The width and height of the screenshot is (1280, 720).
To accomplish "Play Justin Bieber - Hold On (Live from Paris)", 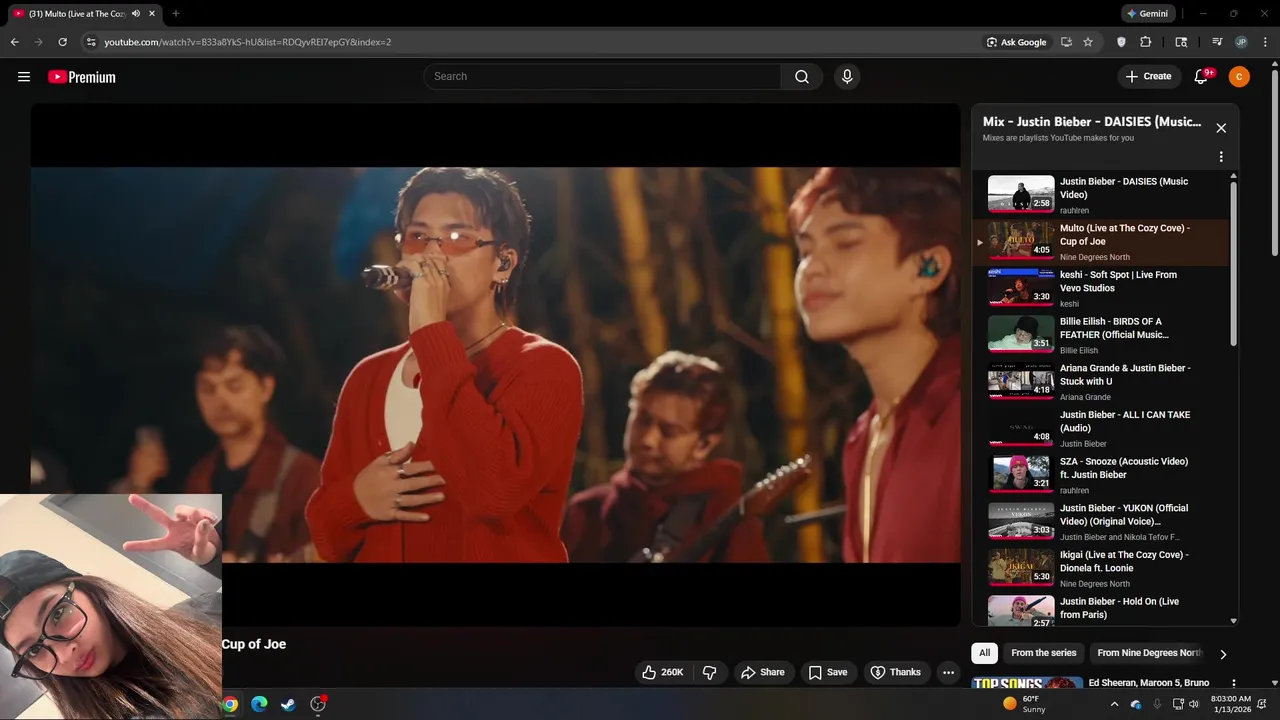I will (x=1100, y=609).
